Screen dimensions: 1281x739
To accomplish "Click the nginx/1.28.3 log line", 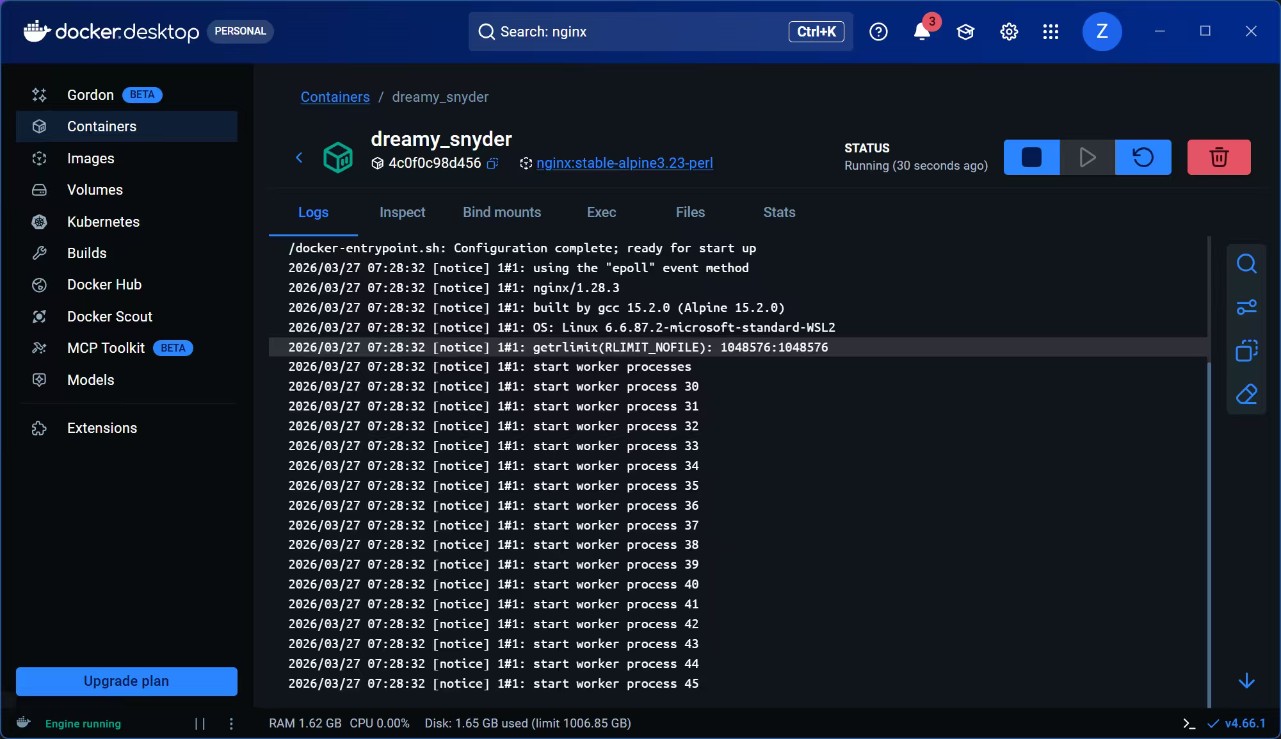I will (738, 288).
